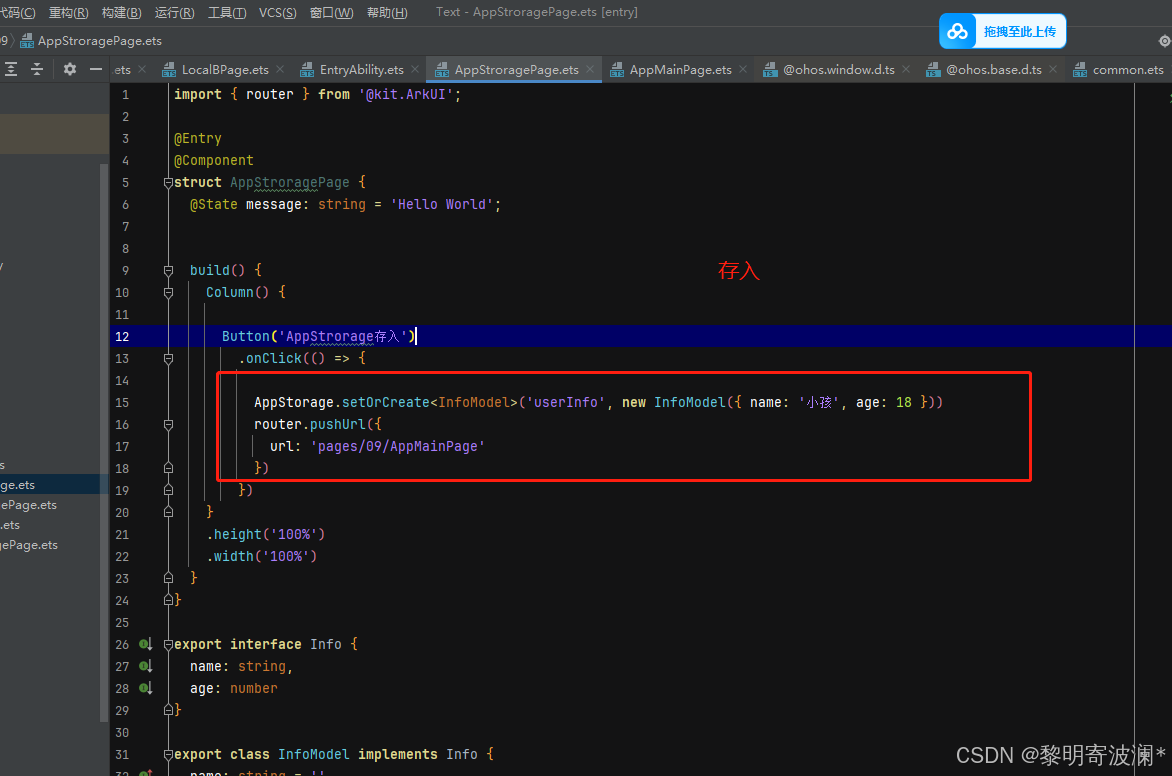The width and height of the screenshot is (1172, 776).
Task: Collapse all items in project panel
Action: point(37,70)
